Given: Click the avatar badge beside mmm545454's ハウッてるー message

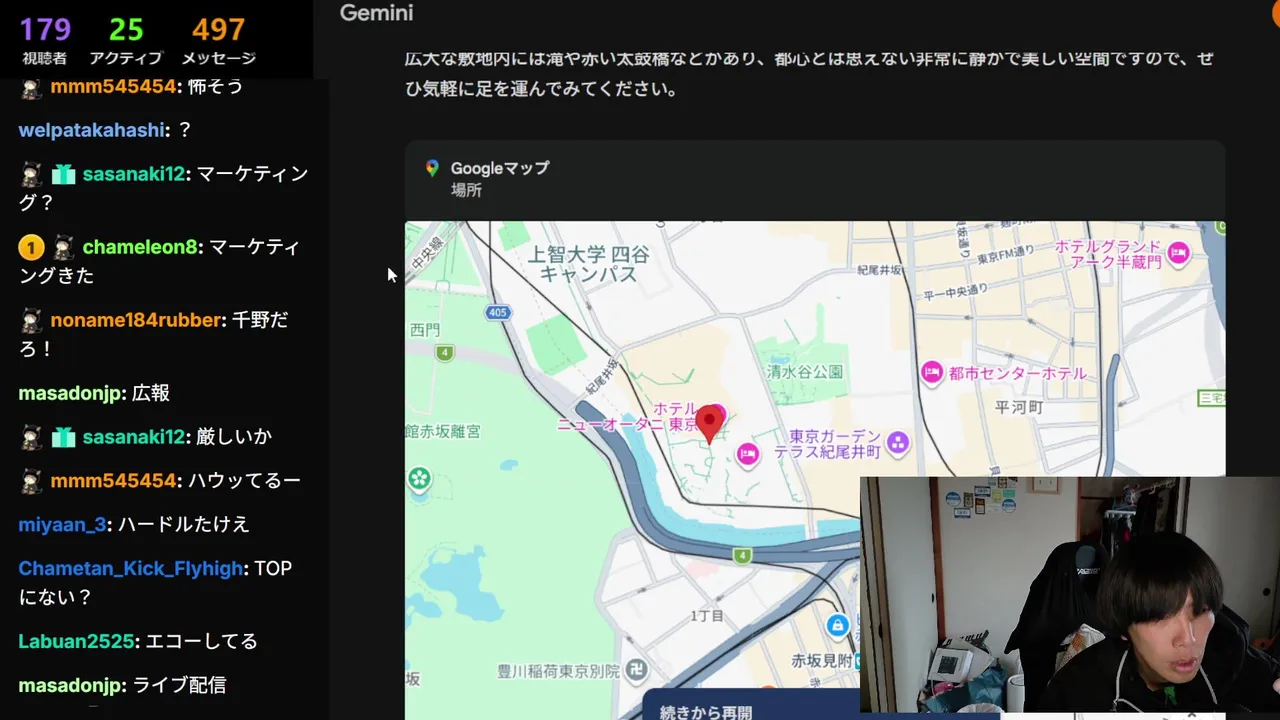Looking at the screenshot, I should tap(32, 481).
